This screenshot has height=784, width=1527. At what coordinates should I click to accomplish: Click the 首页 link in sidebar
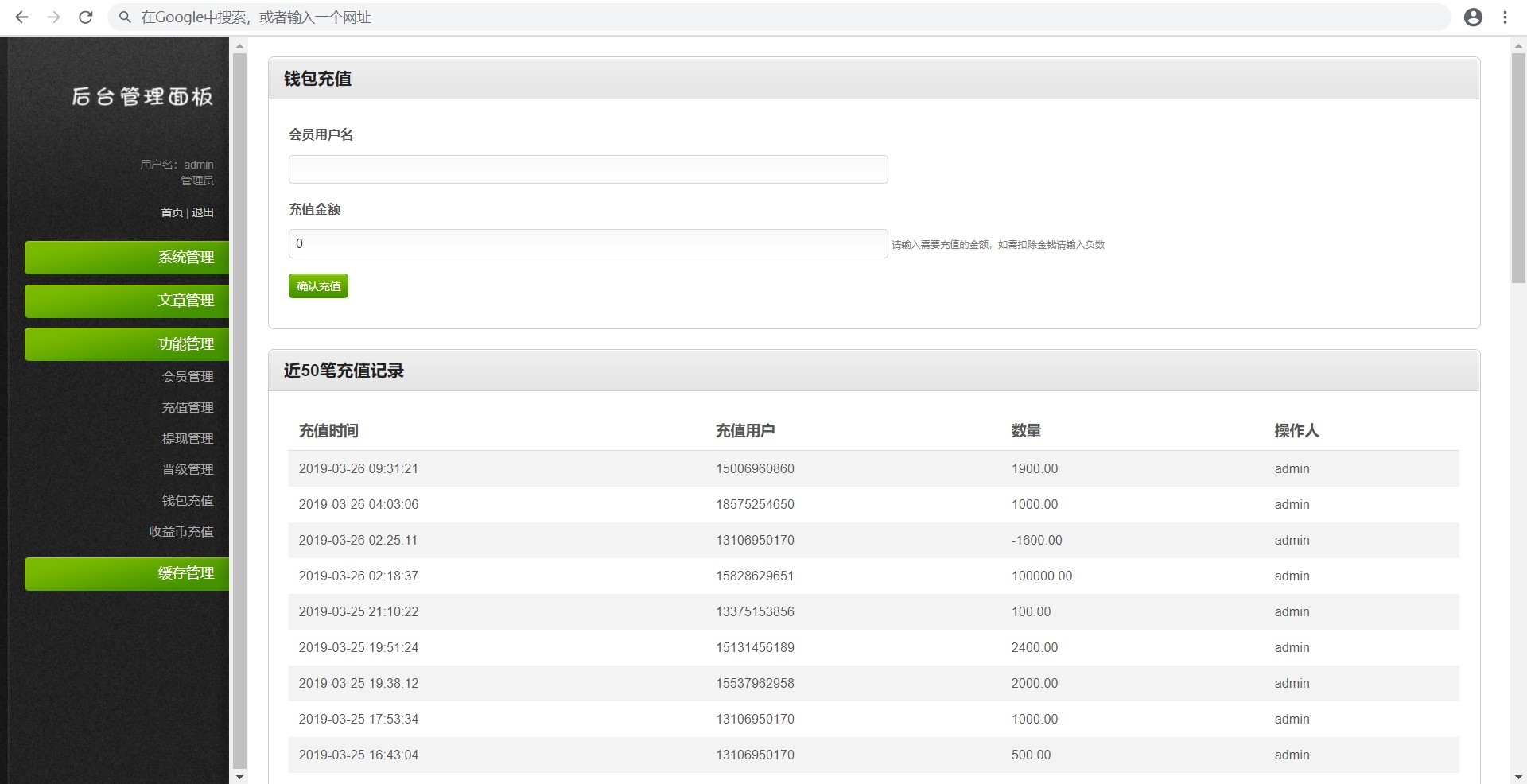coord(172,212)
